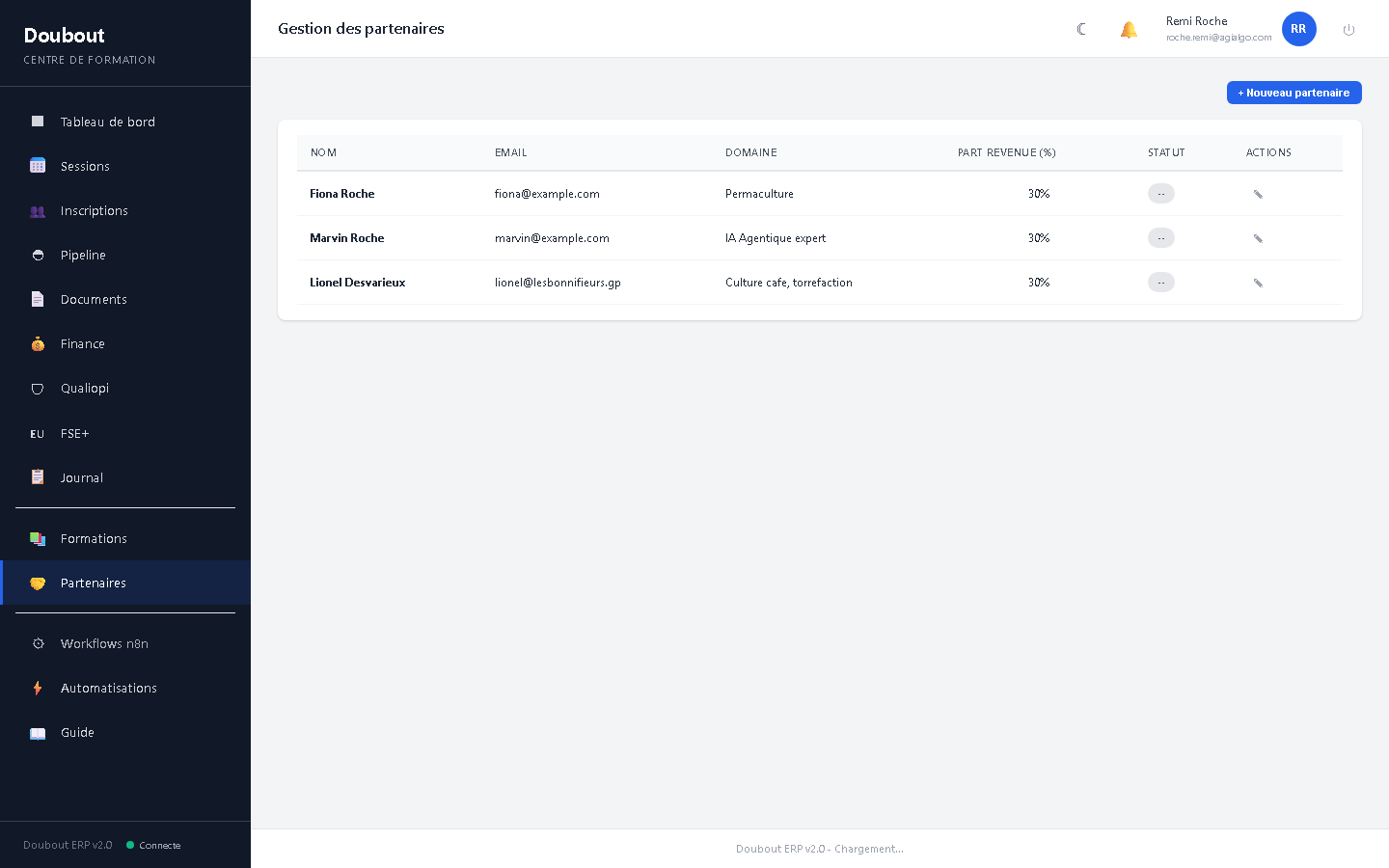Navigate to Qualiopi in the sidebar

tap(85, 388)
